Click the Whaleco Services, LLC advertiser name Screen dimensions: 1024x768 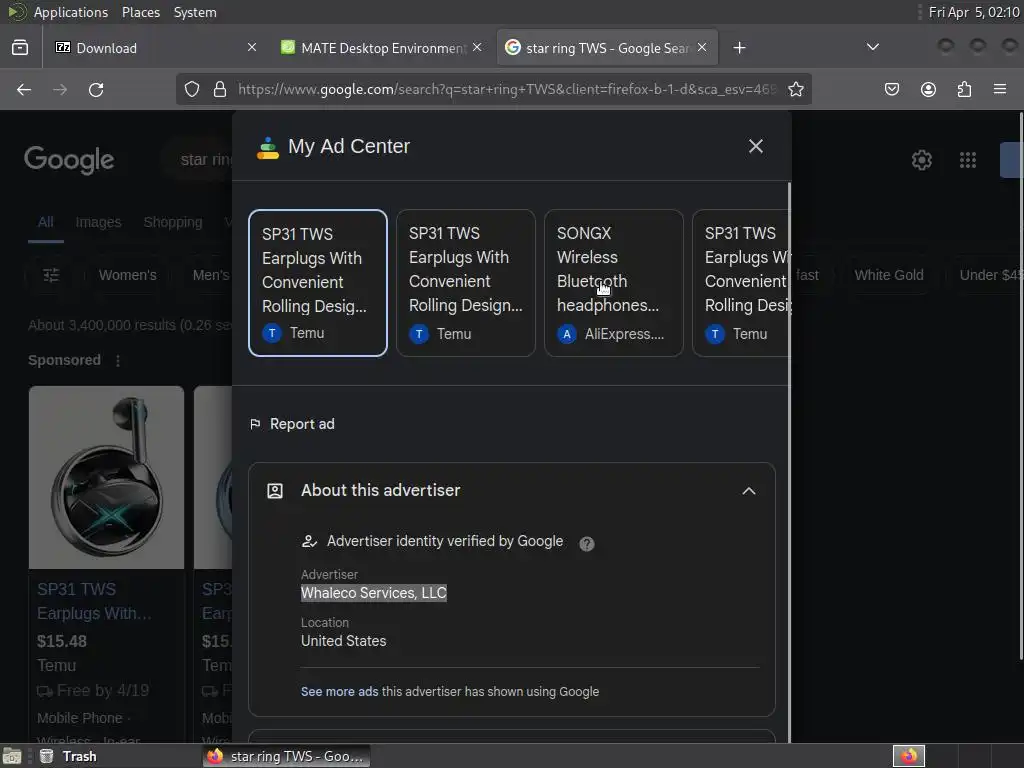tap(374, 593)
